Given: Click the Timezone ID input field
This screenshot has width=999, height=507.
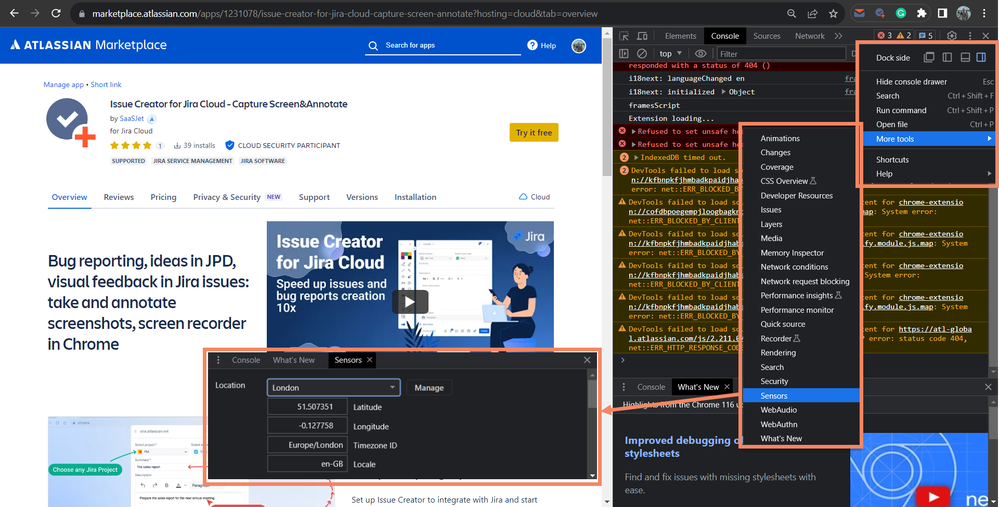Looking at the screenshot, I should pos(308,445).
